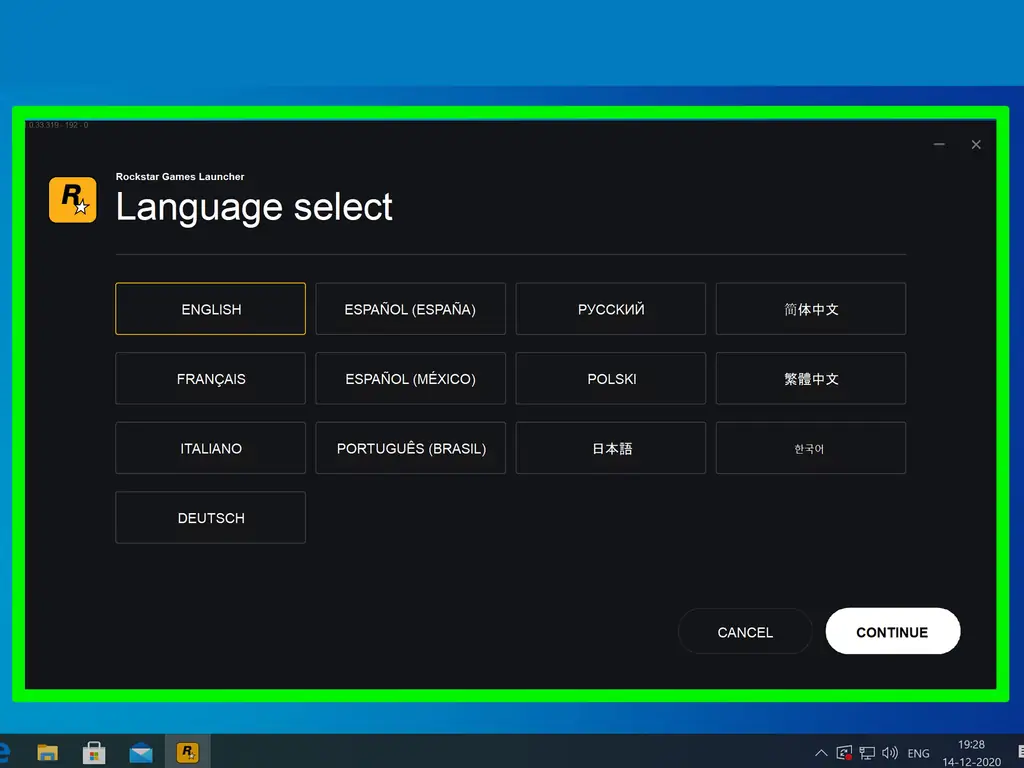Image resolution: width=1024 pixels, height=768 pixels.
Task: Pick 한국어 Korean language option
Action: point(810,448)
